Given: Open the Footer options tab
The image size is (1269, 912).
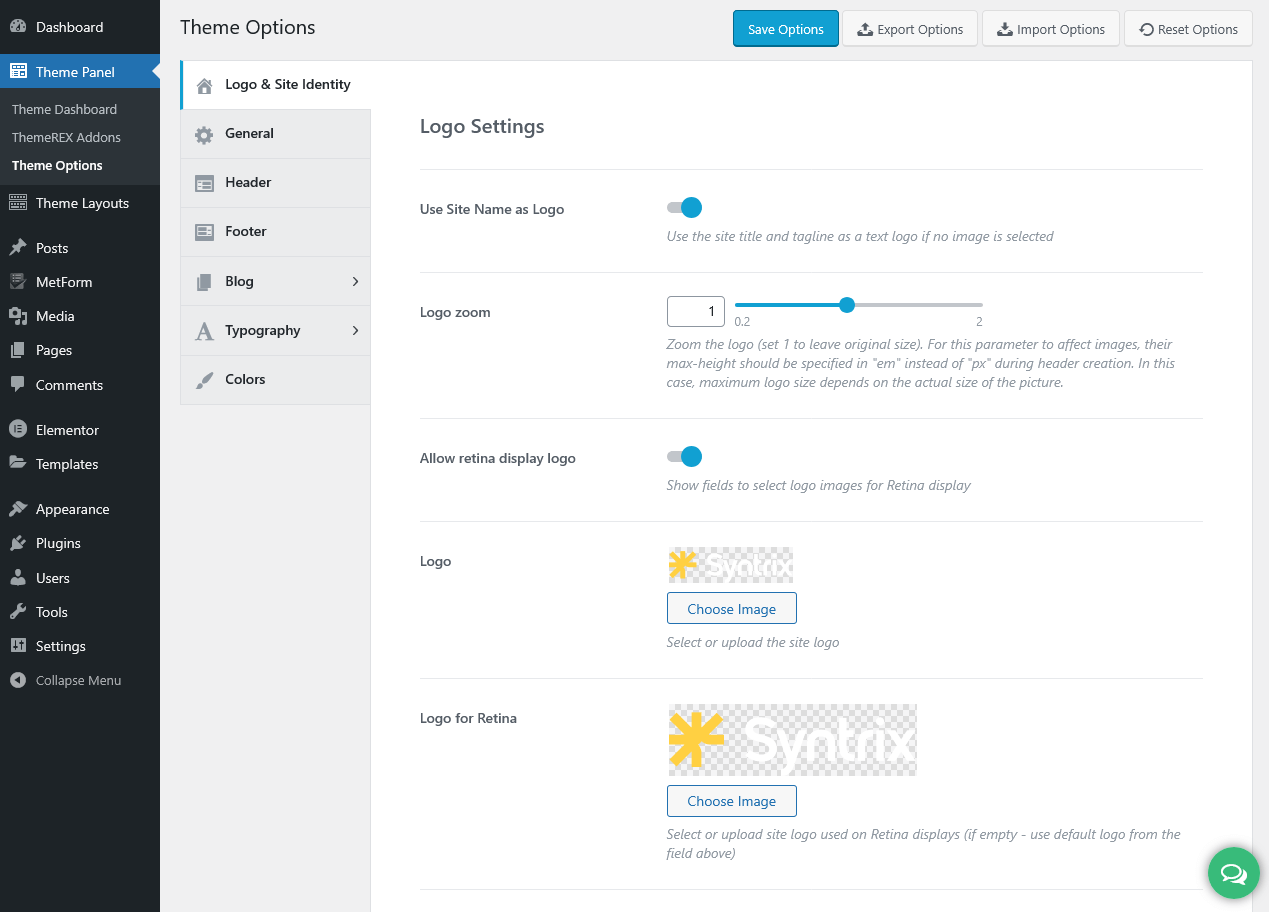Looking at the screenshot, I should [246, 232].
